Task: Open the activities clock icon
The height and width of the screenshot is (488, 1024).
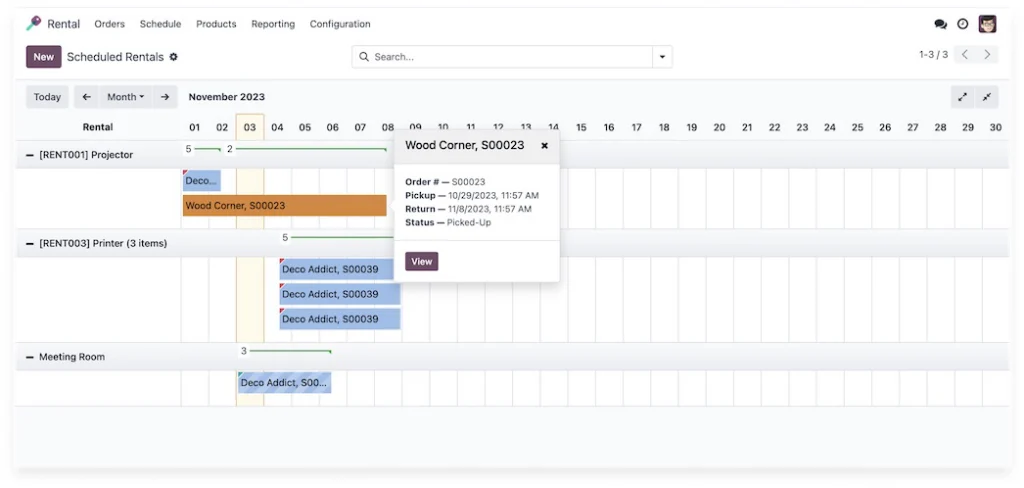Action: tap(963, 24)
